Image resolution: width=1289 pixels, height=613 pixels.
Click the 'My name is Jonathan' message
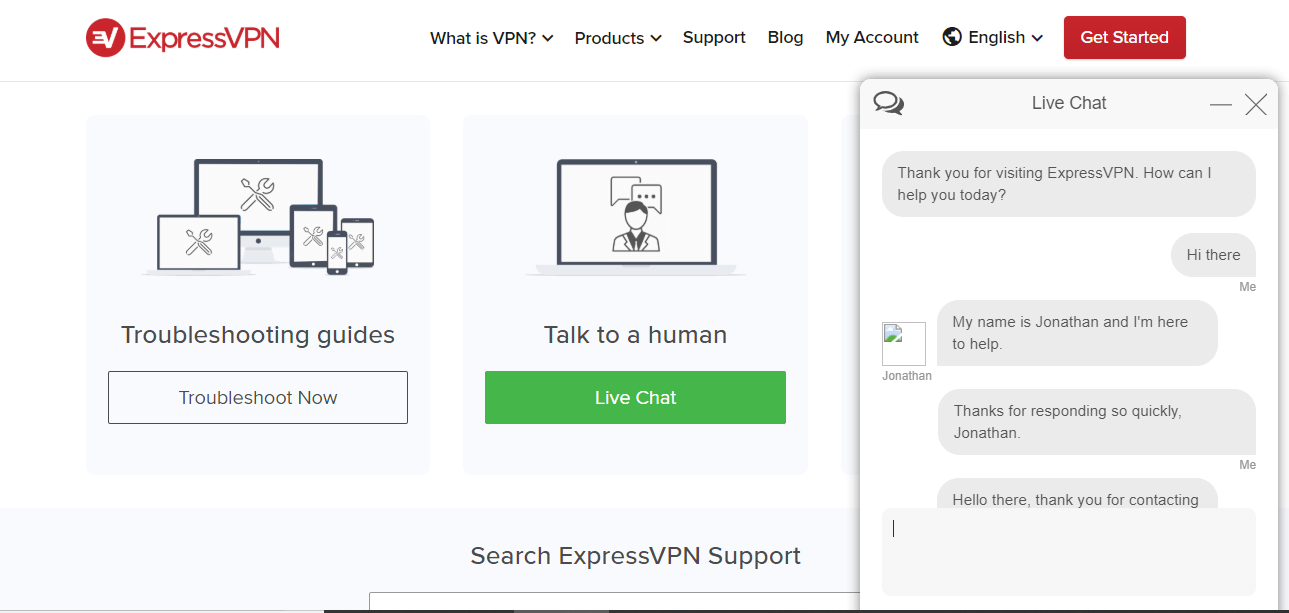[x=1077, y=333]
